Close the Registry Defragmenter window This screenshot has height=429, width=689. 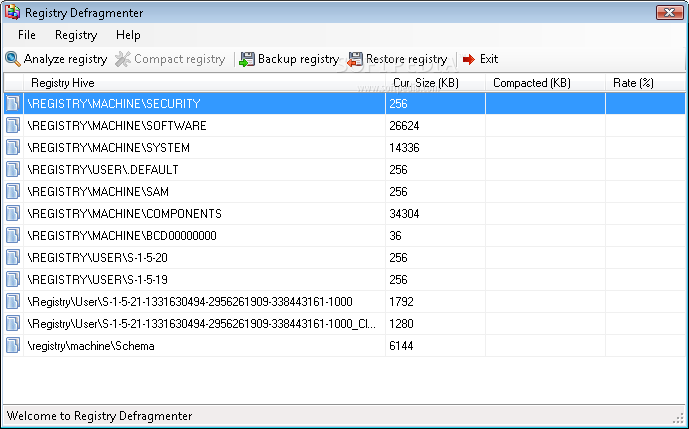[670, 12]
